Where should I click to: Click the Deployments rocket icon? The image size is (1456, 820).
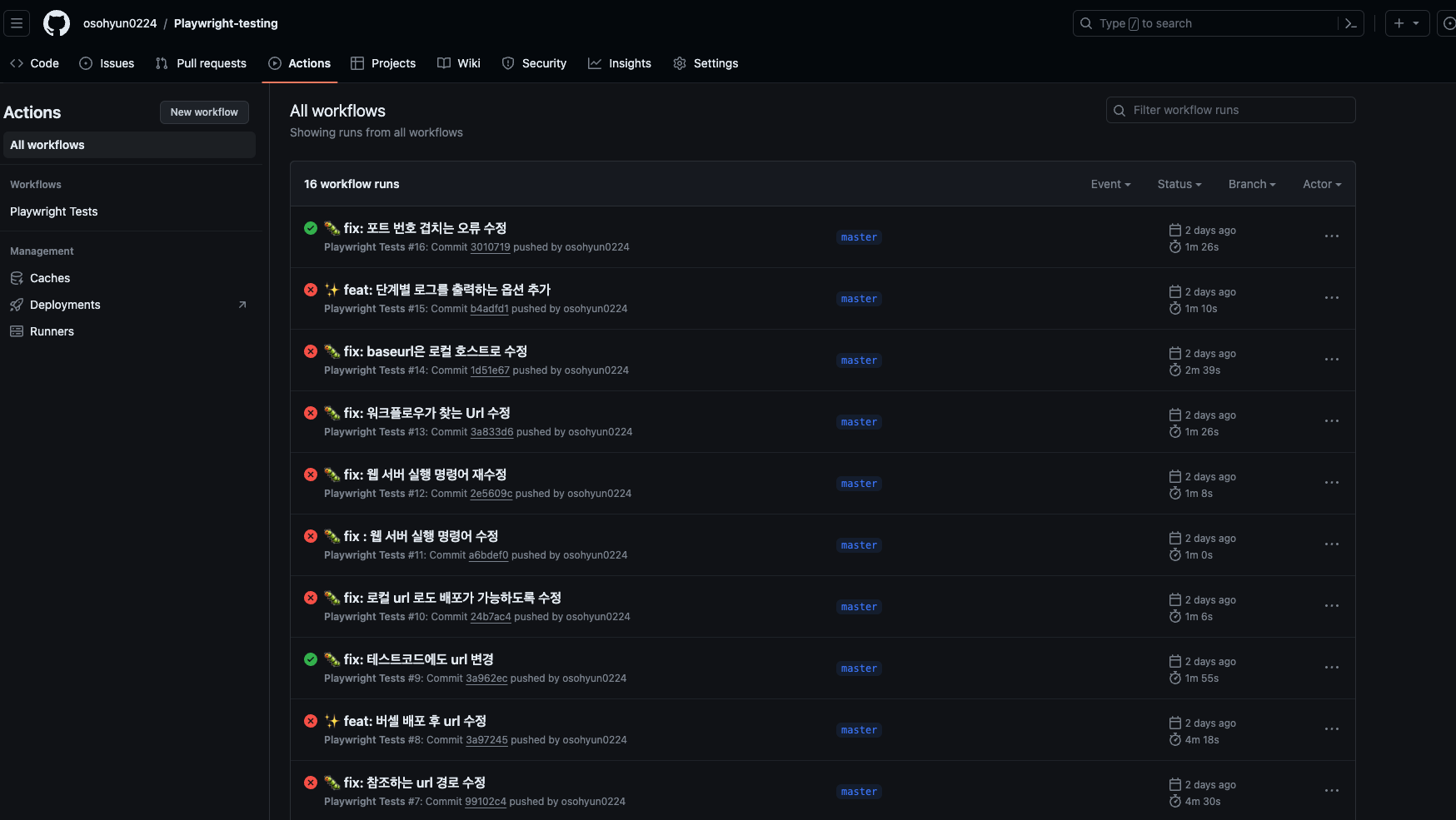click(17, 305)
